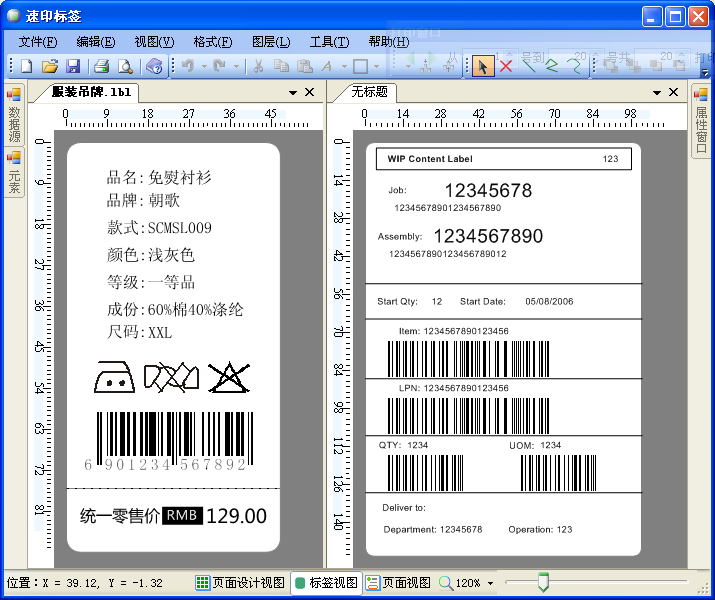Click the Open file folder icon

click(x=49, y=67)
